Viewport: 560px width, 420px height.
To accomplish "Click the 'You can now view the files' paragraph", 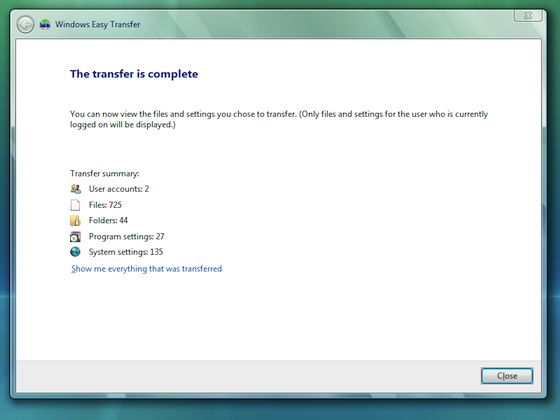I will [279, 119].
